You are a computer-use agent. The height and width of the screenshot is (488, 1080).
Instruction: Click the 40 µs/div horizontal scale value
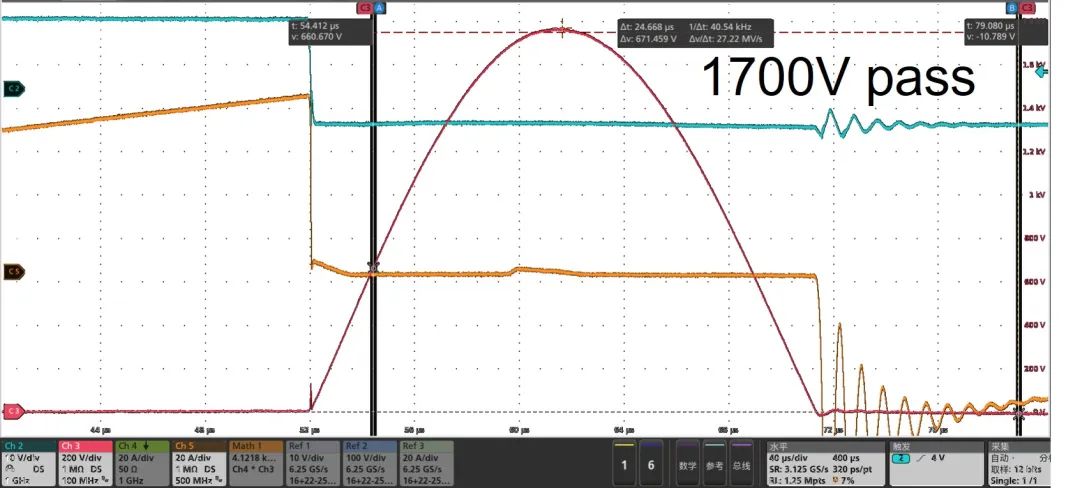(787, 457)
